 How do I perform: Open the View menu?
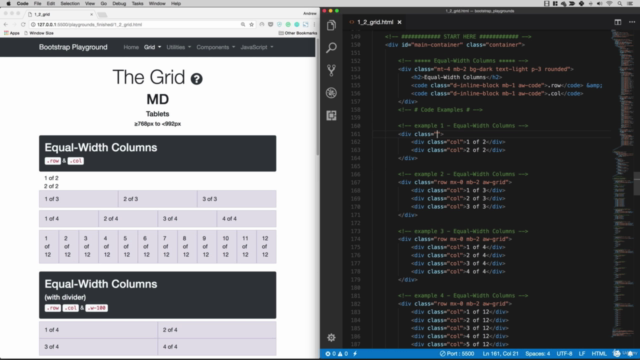(89, 3)
